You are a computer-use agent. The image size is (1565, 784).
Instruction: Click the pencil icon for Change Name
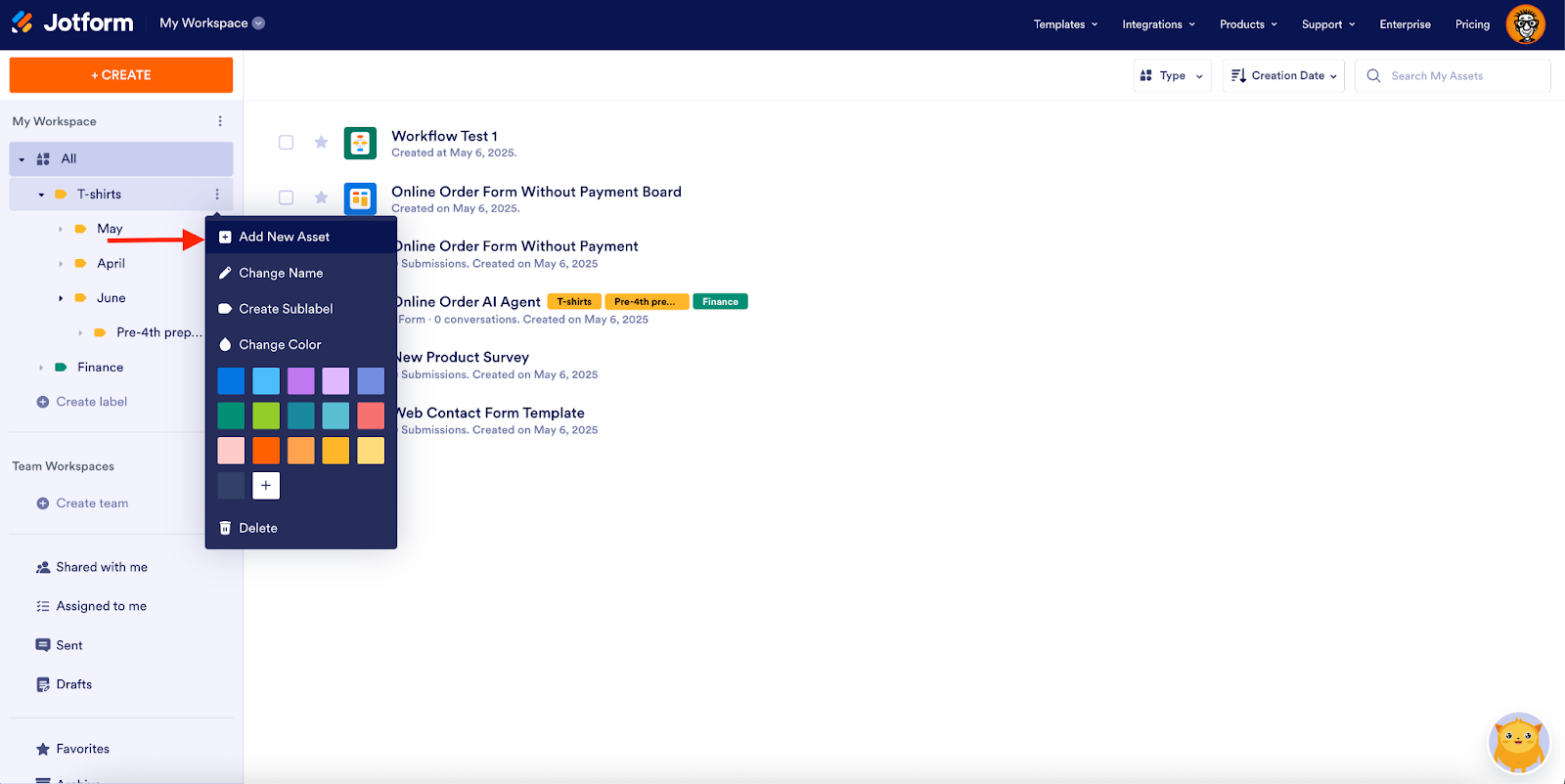[225, 273]
